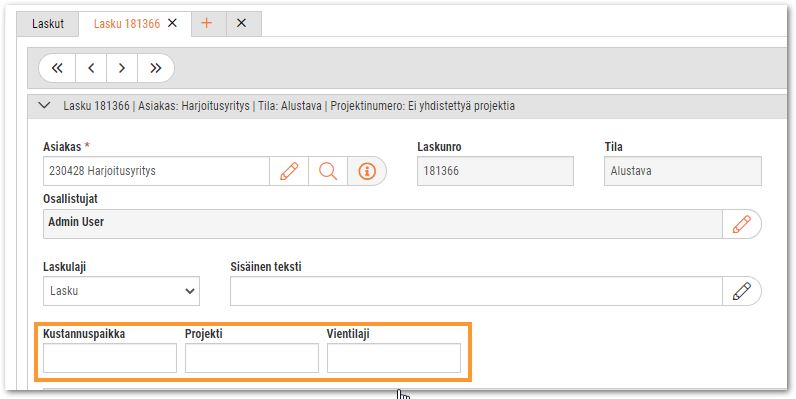Select the Lasku 181366 tab
This screenshot has height=399, width=796.
127,24
